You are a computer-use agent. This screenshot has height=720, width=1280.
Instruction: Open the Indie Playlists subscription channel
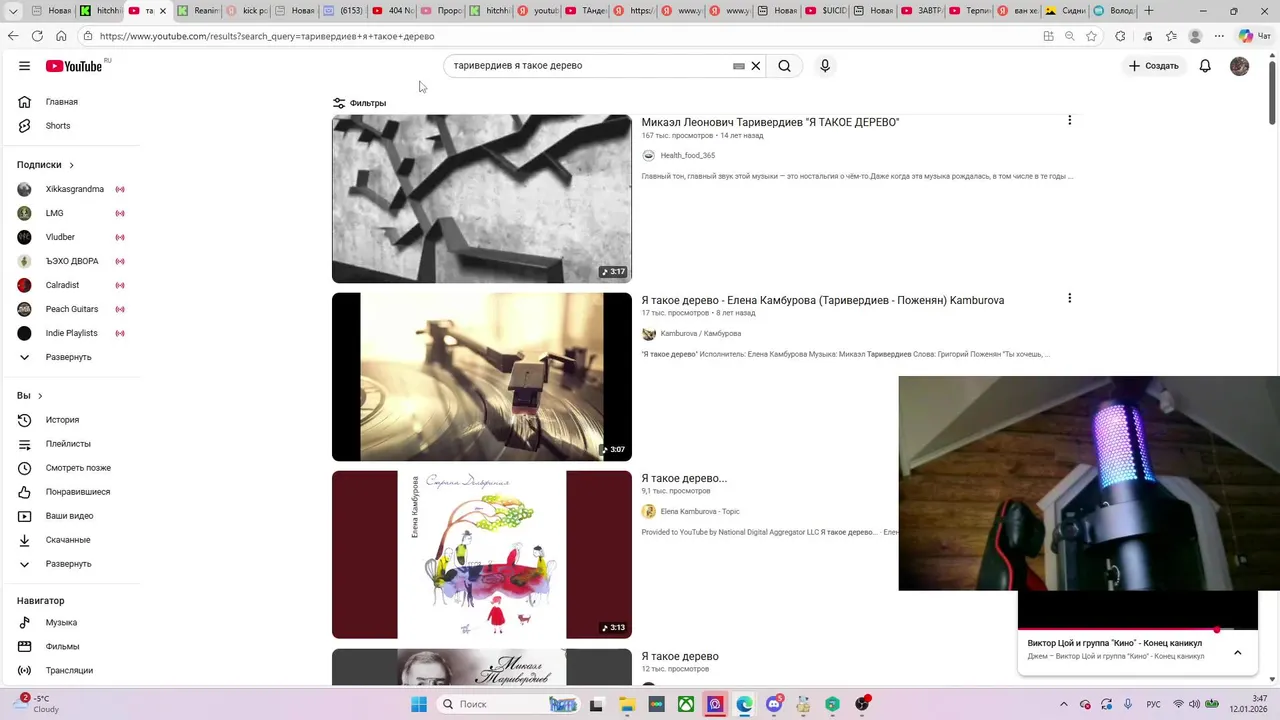click(x=70, y=333)
